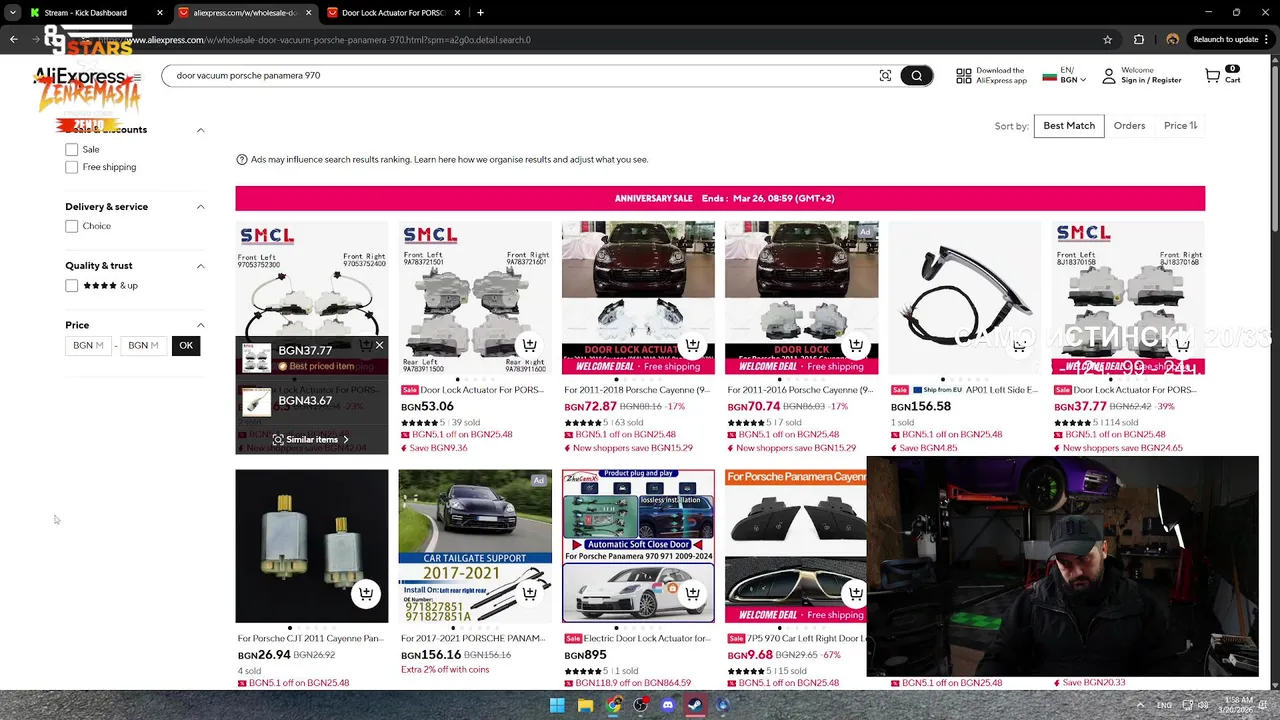1280x720 pixels.
Task: Open Discord from taskbar
Action: (668, 705)
